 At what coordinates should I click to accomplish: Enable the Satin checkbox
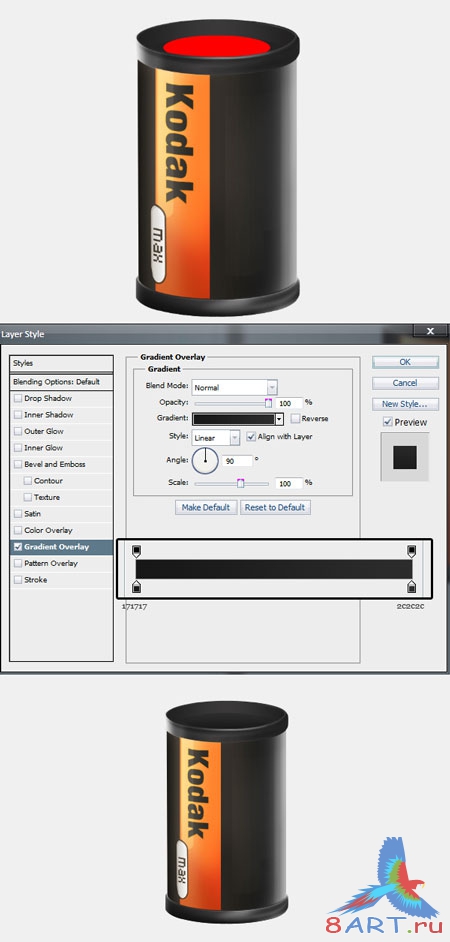[x=17, y=514]
